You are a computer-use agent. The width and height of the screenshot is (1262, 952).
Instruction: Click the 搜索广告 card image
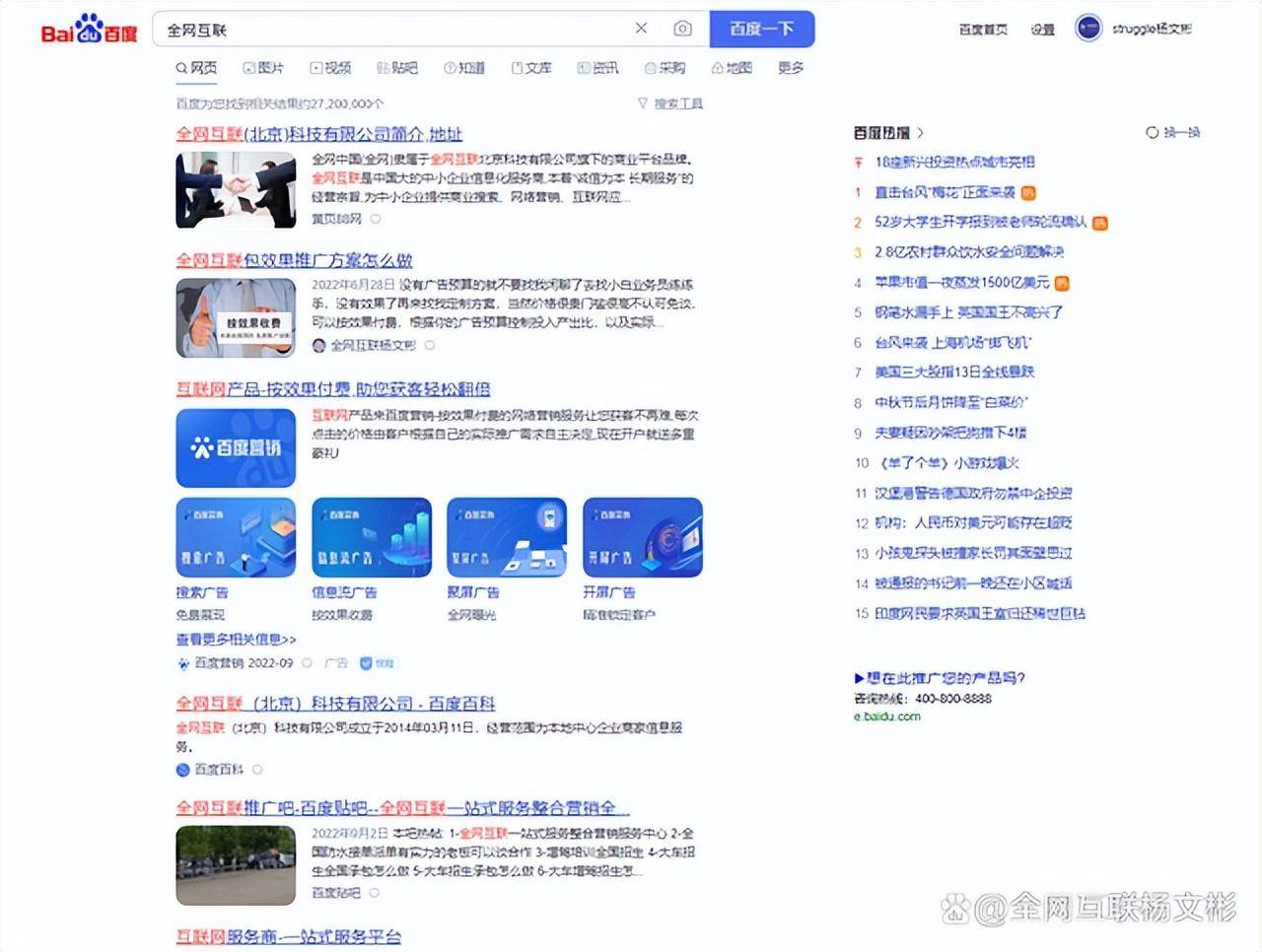pyautogui.click(x=236, y=537)
